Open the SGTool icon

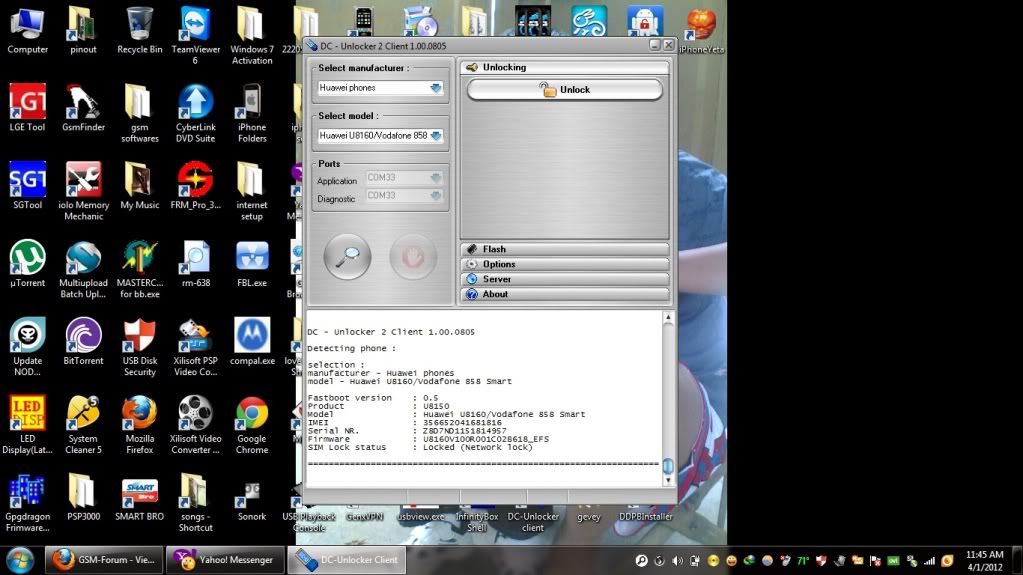pyautogui.click(x=27, y=186)
